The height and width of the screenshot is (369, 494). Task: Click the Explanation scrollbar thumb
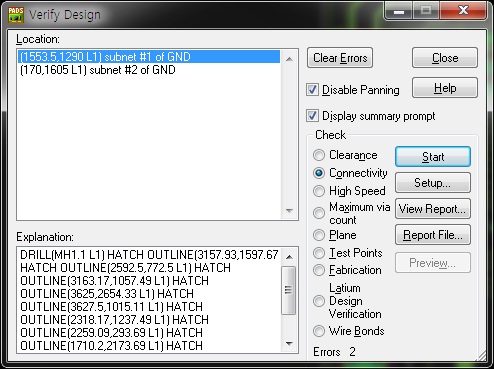click(289, 290)
